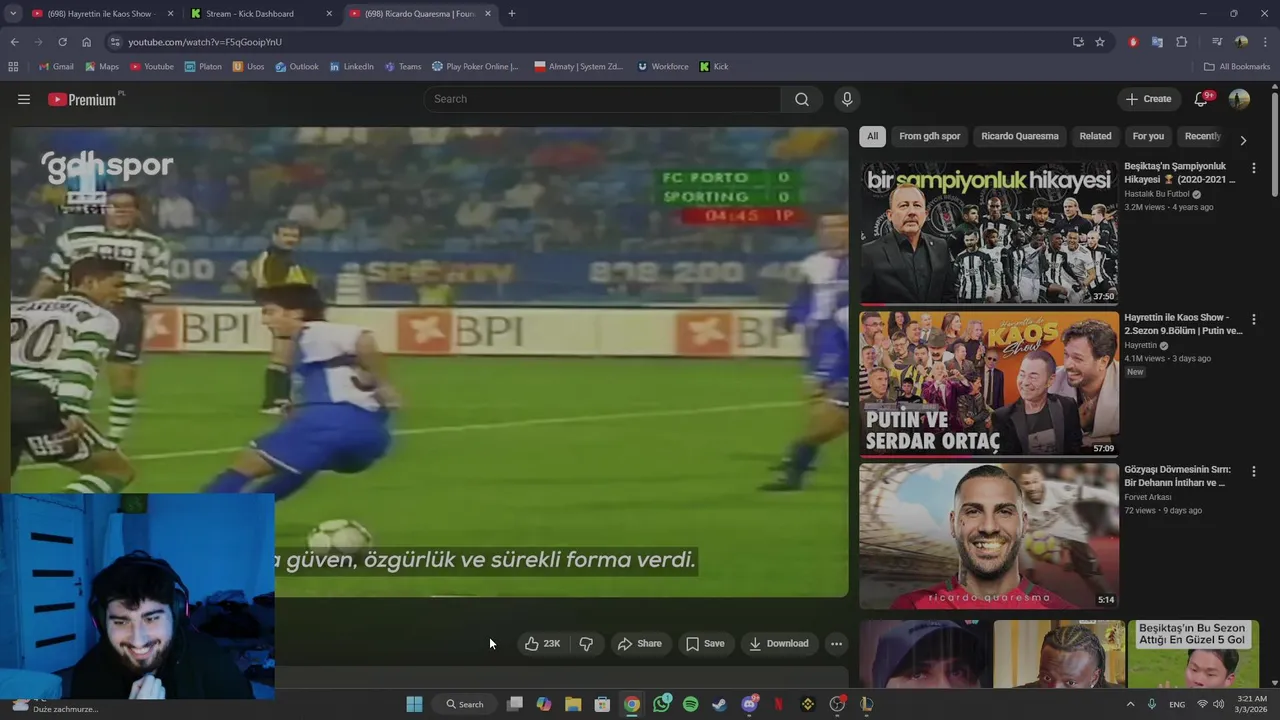This screenshot has width=1280, height=720.
Task: Open options for Beşiktaş'ın Şampiyonluk Hikayesi video
Action: tap(1253, 168)
